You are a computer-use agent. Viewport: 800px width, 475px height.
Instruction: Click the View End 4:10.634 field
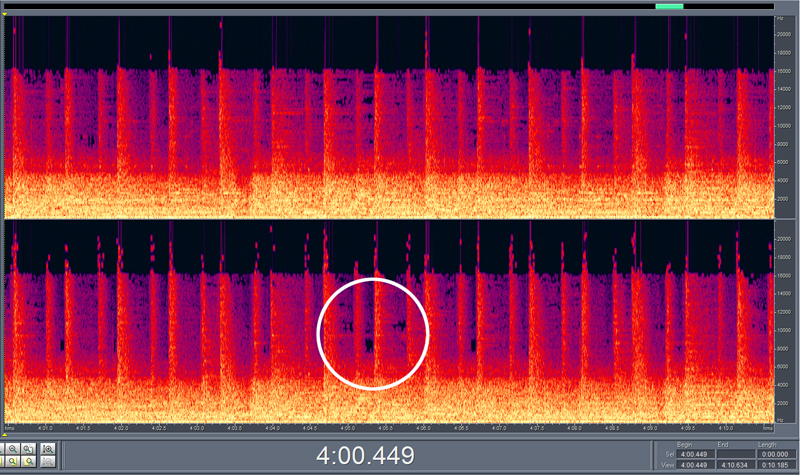735,464
